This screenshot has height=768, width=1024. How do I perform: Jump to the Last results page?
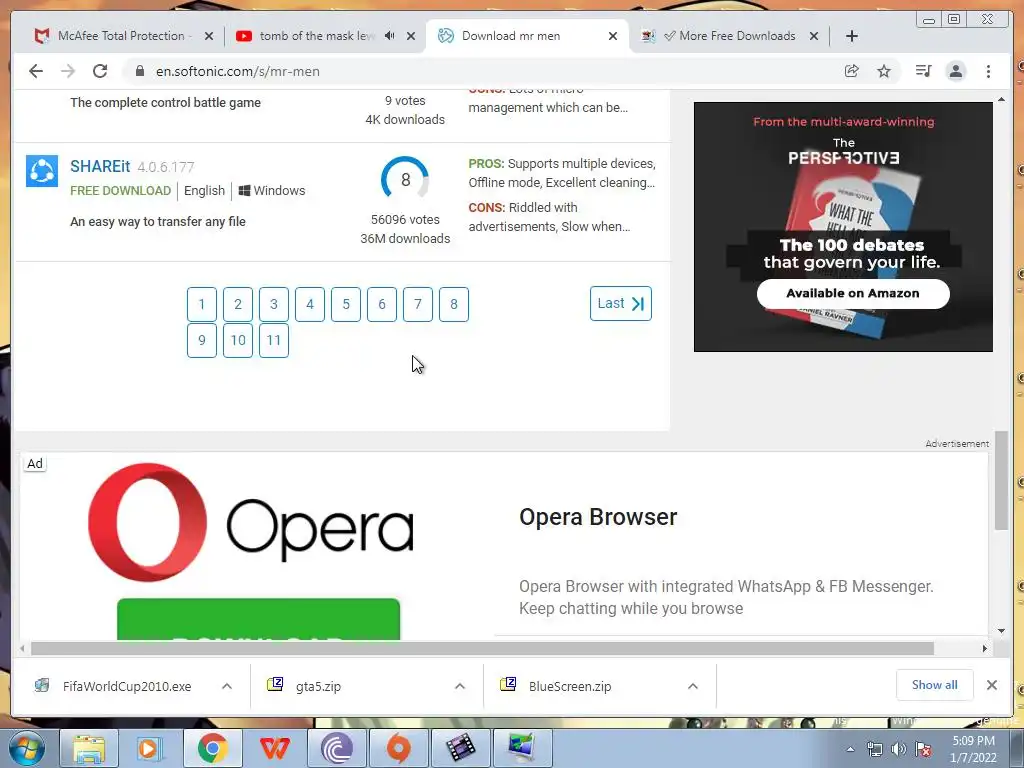(x=620, y=304)
